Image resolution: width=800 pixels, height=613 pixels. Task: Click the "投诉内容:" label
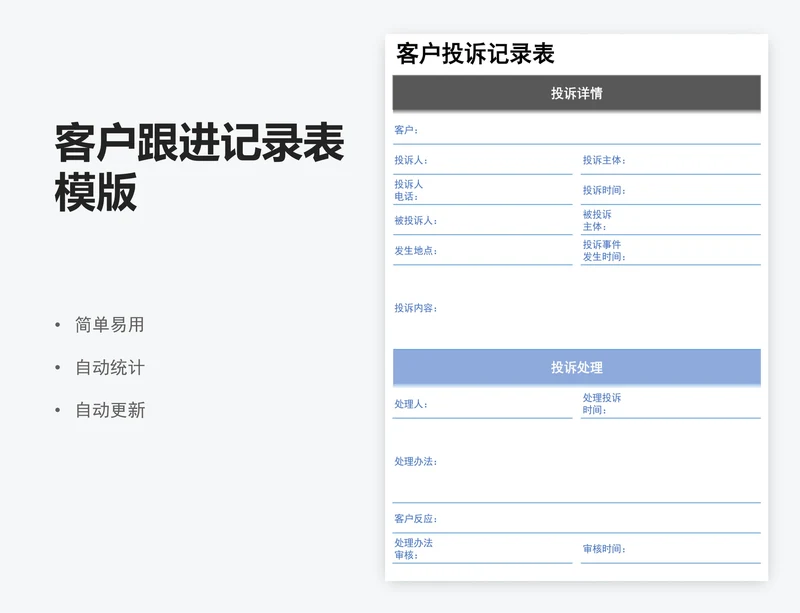point(416,308)
